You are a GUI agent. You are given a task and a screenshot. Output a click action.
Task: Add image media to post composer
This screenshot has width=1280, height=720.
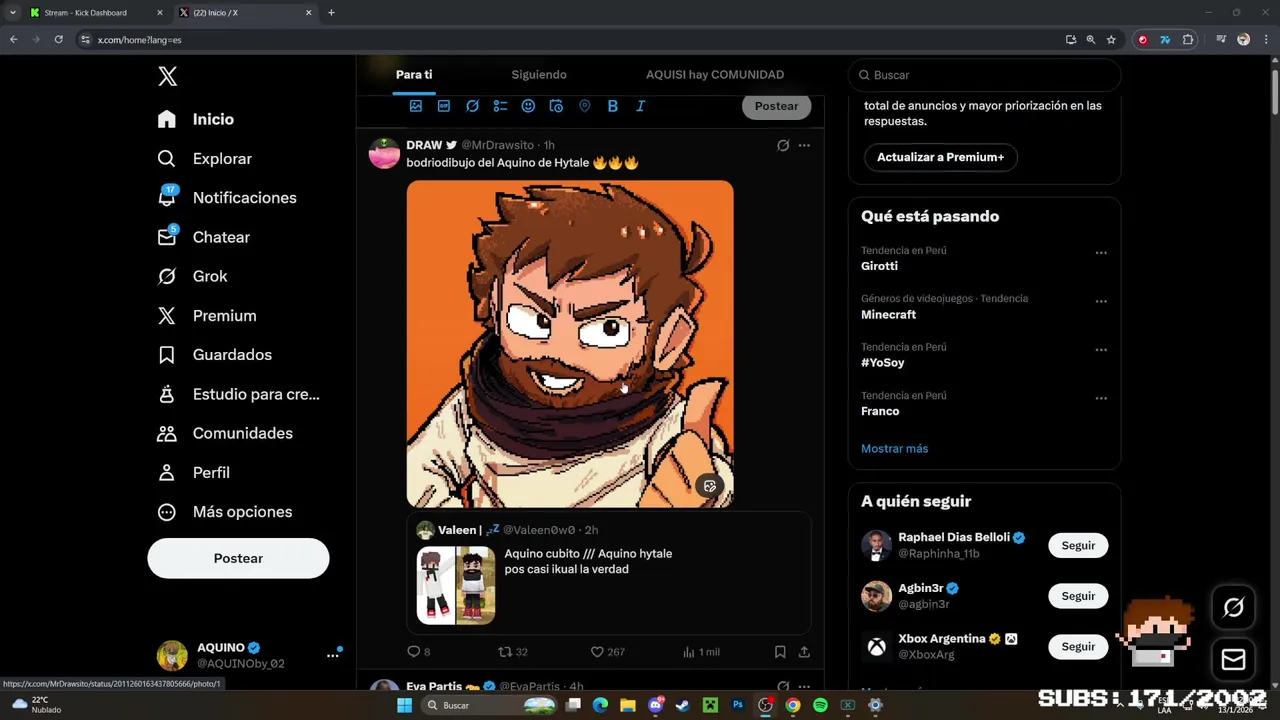coord(416,106)
